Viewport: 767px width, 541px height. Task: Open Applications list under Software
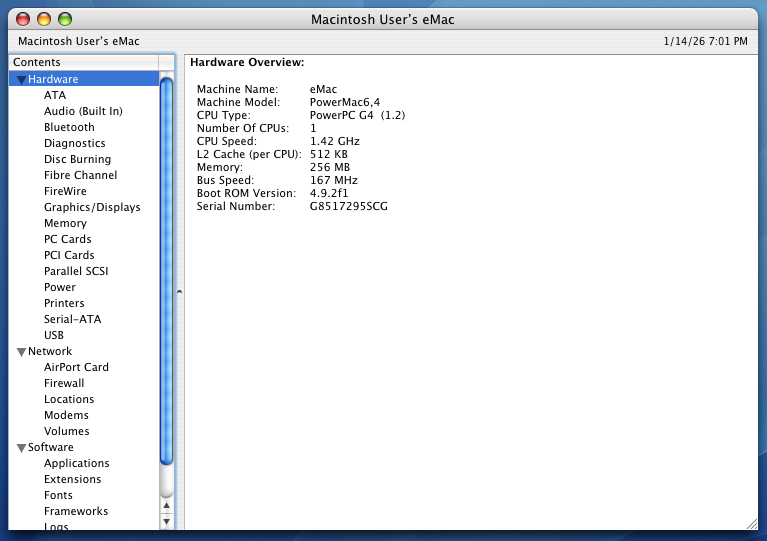tap(76, 463)
